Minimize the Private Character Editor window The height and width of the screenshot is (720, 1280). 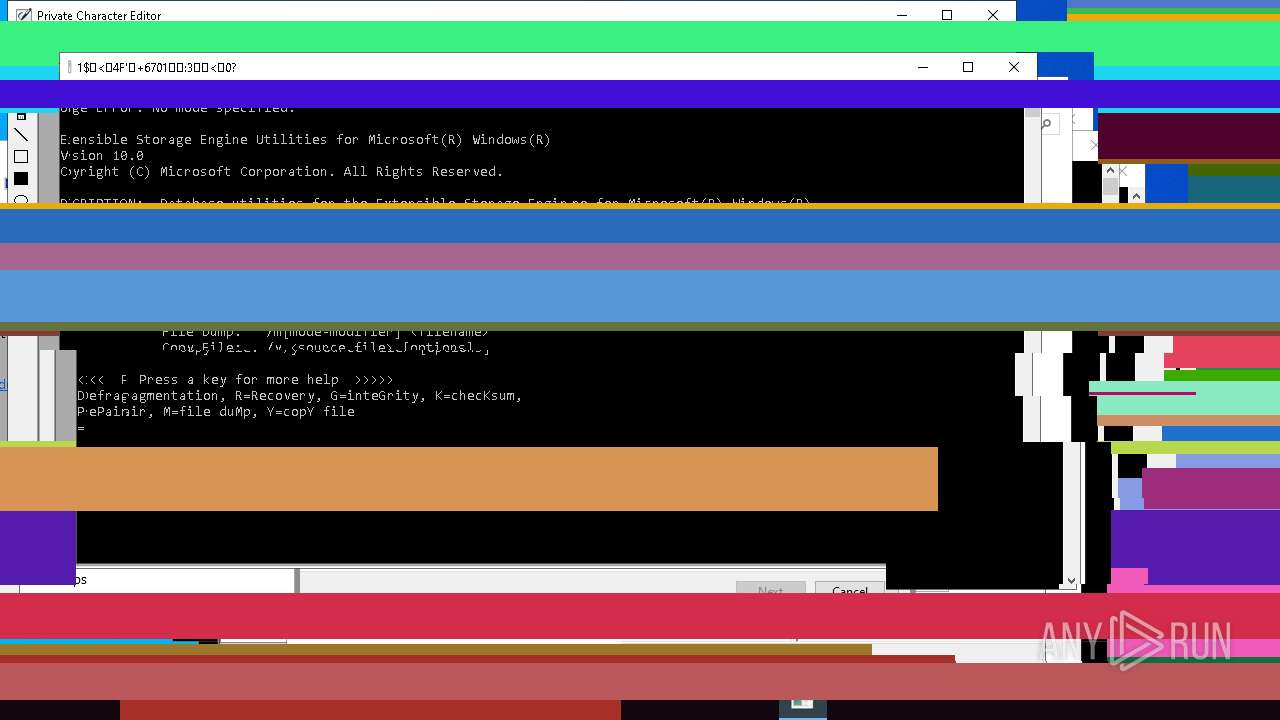(x=901, y=15)
